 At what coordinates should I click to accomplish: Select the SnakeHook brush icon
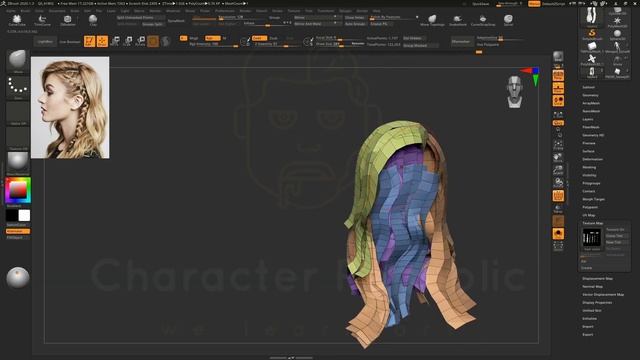pos(458,20)
